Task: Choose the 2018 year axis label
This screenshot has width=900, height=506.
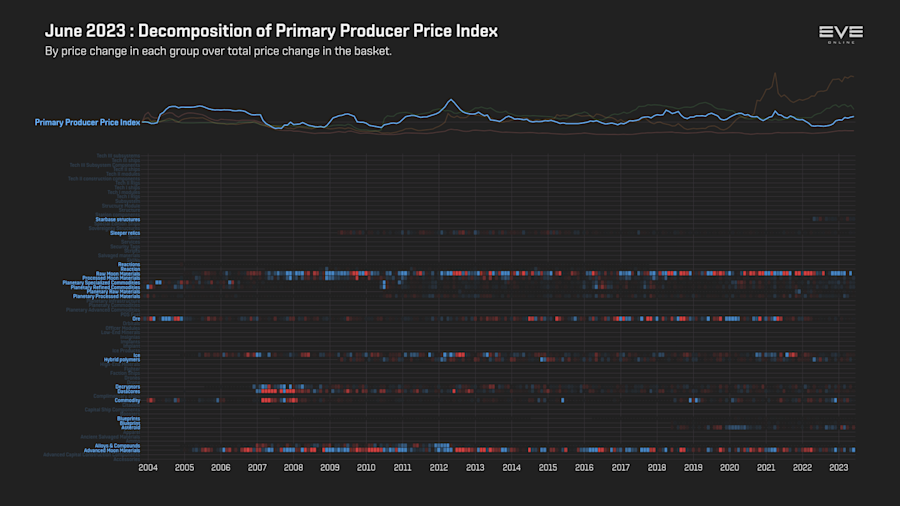Action: (x=657, y=468)
